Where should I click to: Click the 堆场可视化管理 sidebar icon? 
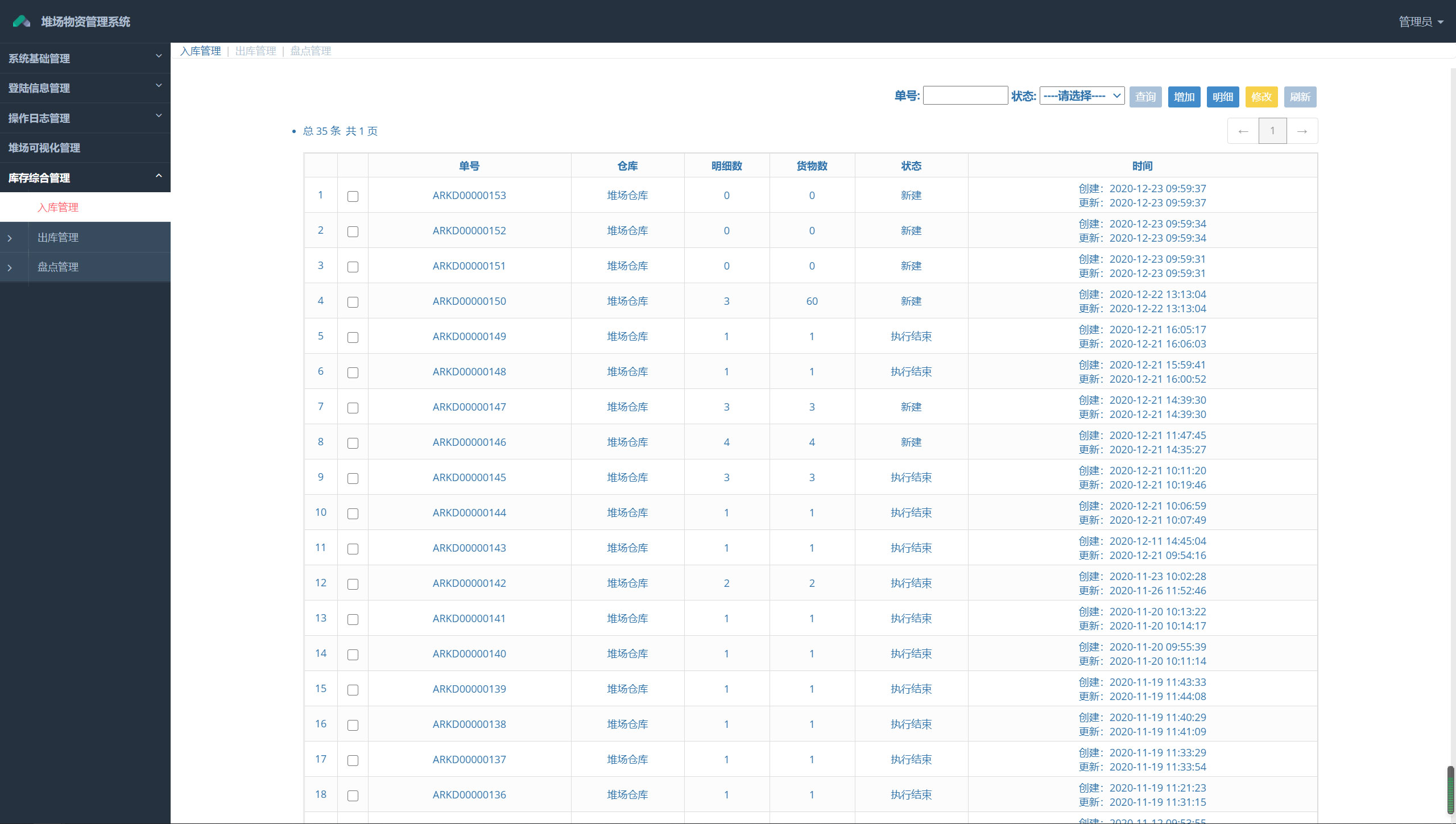tap(85, 148)
